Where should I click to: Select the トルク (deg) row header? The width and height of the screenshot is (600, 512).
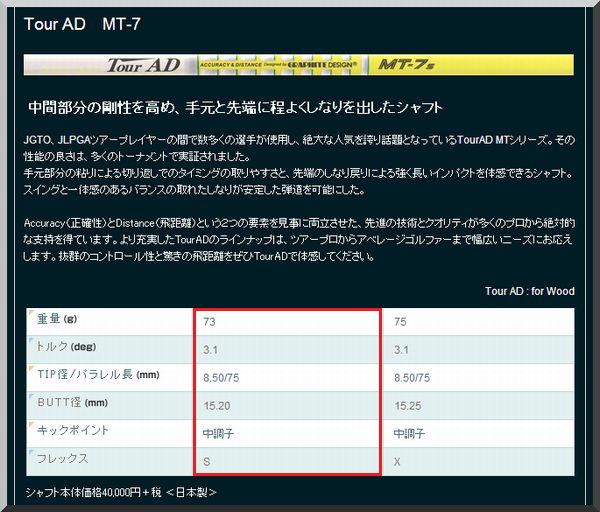click(x=109, y=350)
